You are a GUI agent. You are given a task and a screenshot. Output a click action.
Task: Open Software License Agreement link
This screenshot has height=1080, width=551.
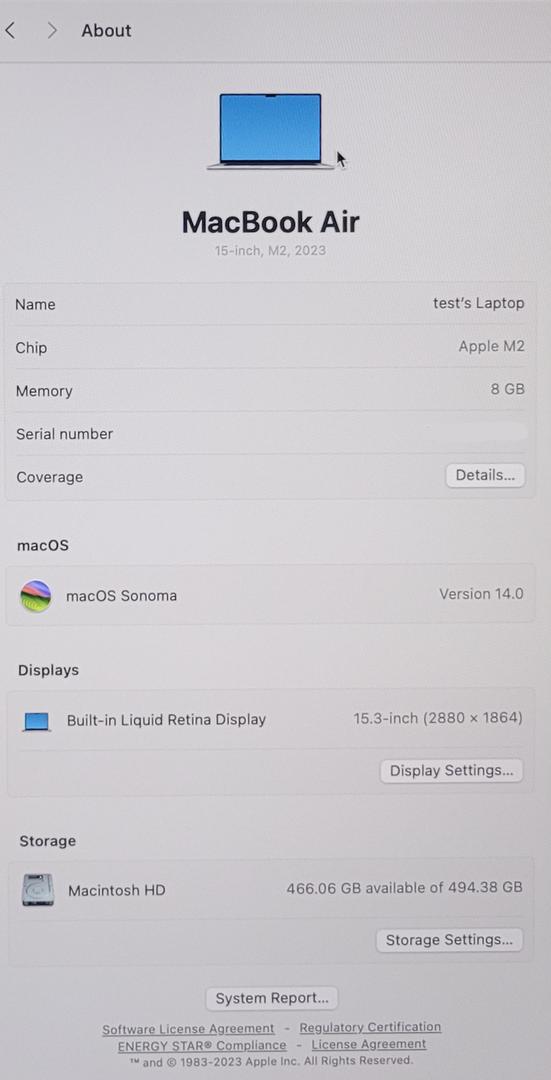point(188,1029)
